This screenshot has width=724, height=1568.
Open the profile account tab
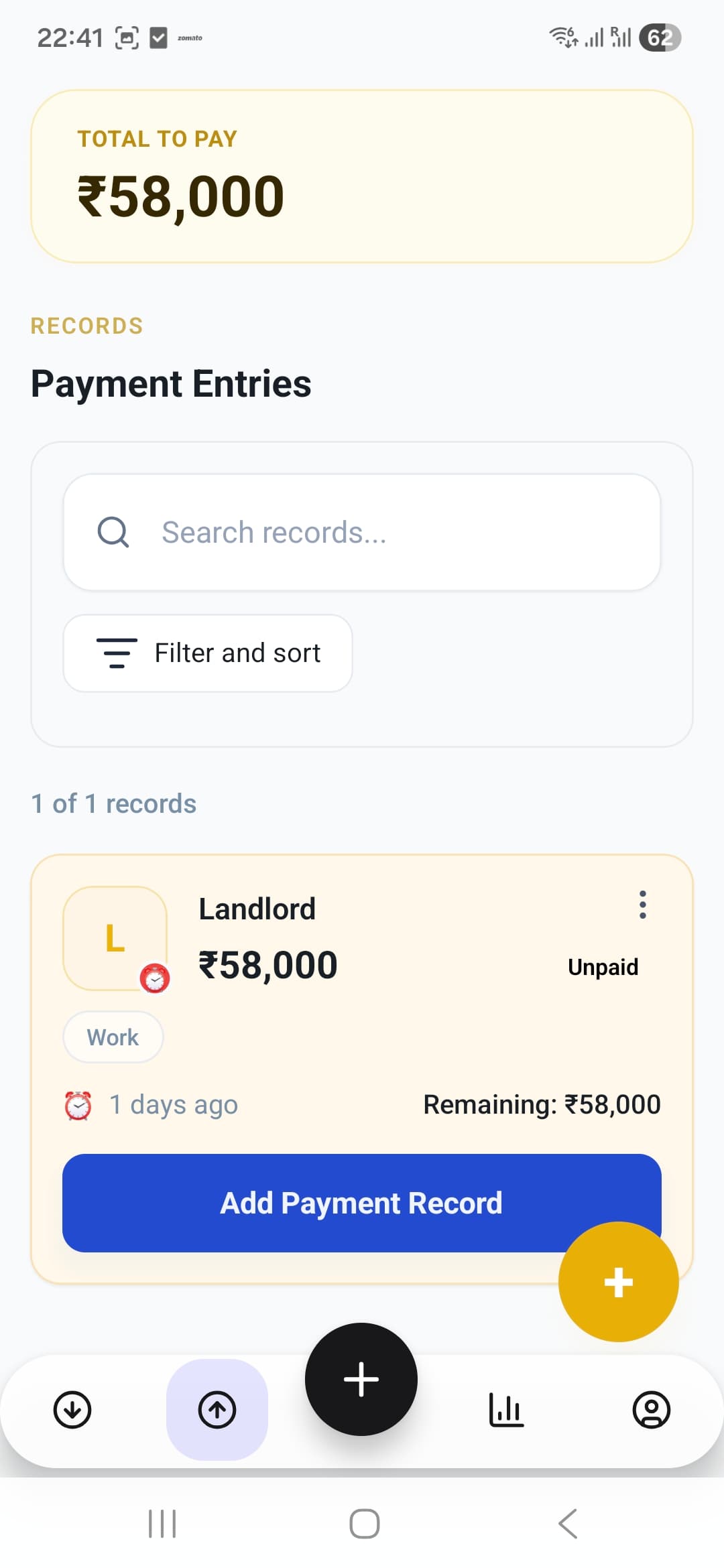[651, 1410]
